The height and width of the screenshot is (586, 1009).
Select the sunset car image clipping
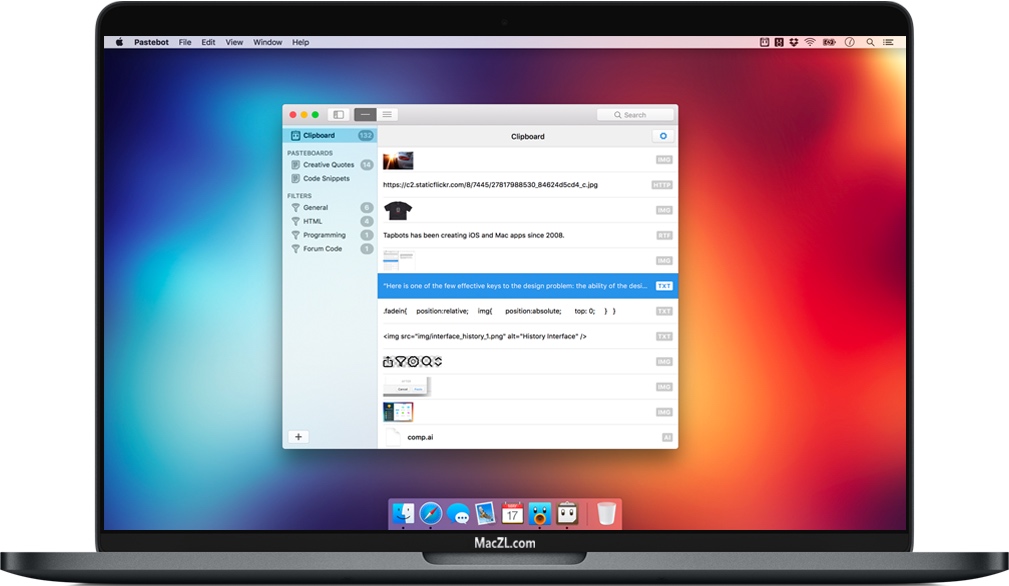pyautogui.click(x=528, y=160)
